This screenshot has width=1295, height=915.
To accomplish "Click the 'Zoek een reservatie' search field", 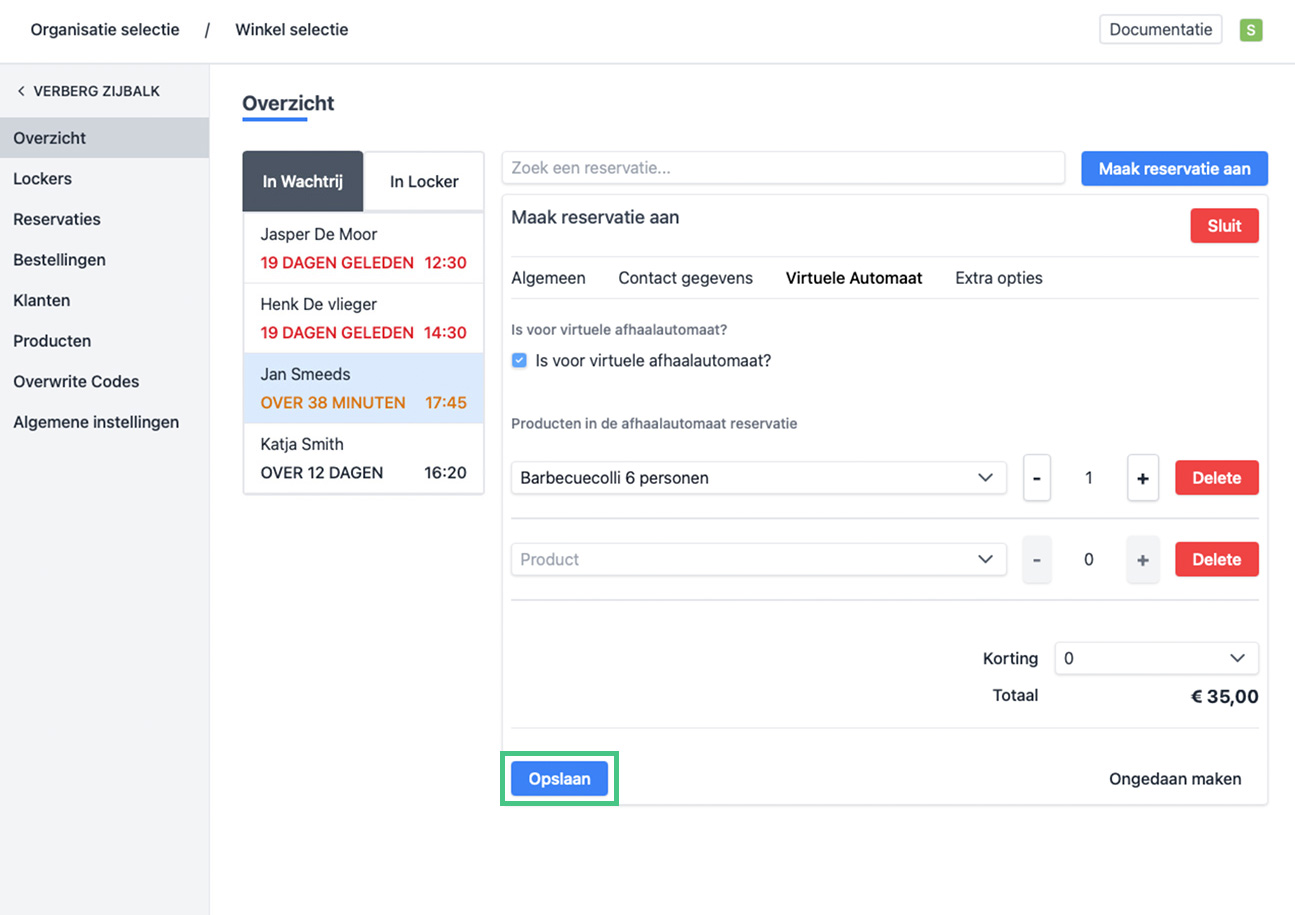I will (x=783, y=168).
